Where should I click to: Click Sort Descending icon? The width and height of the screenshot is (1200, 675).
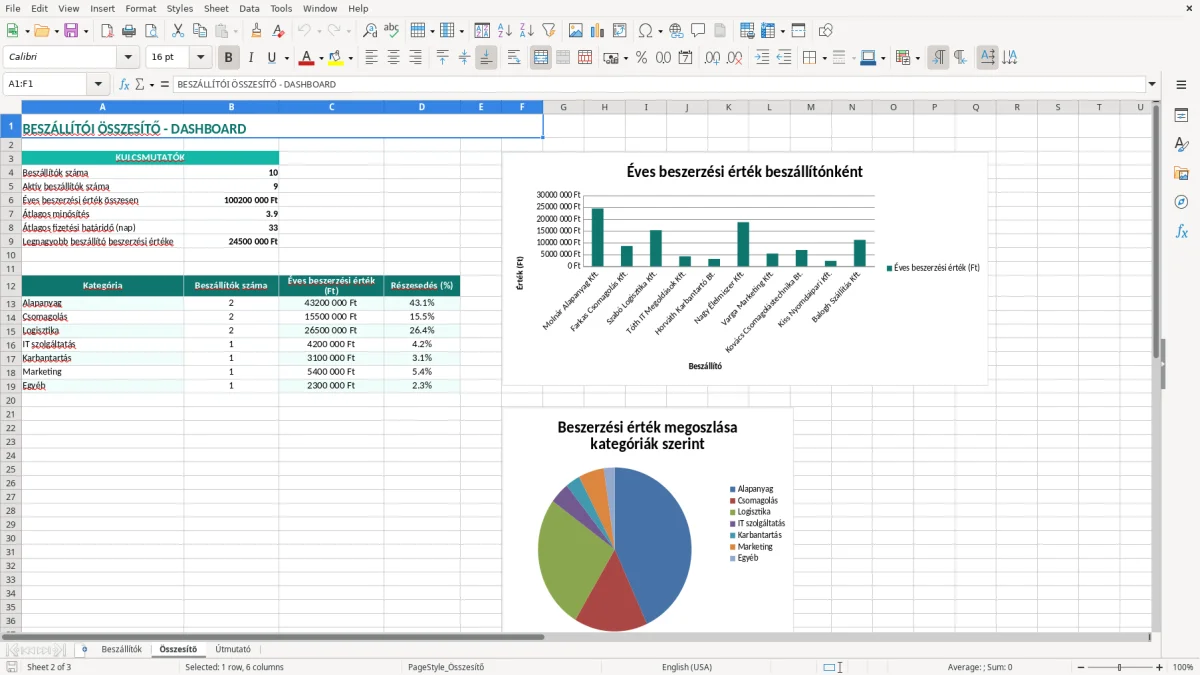[x=527, y=31]
